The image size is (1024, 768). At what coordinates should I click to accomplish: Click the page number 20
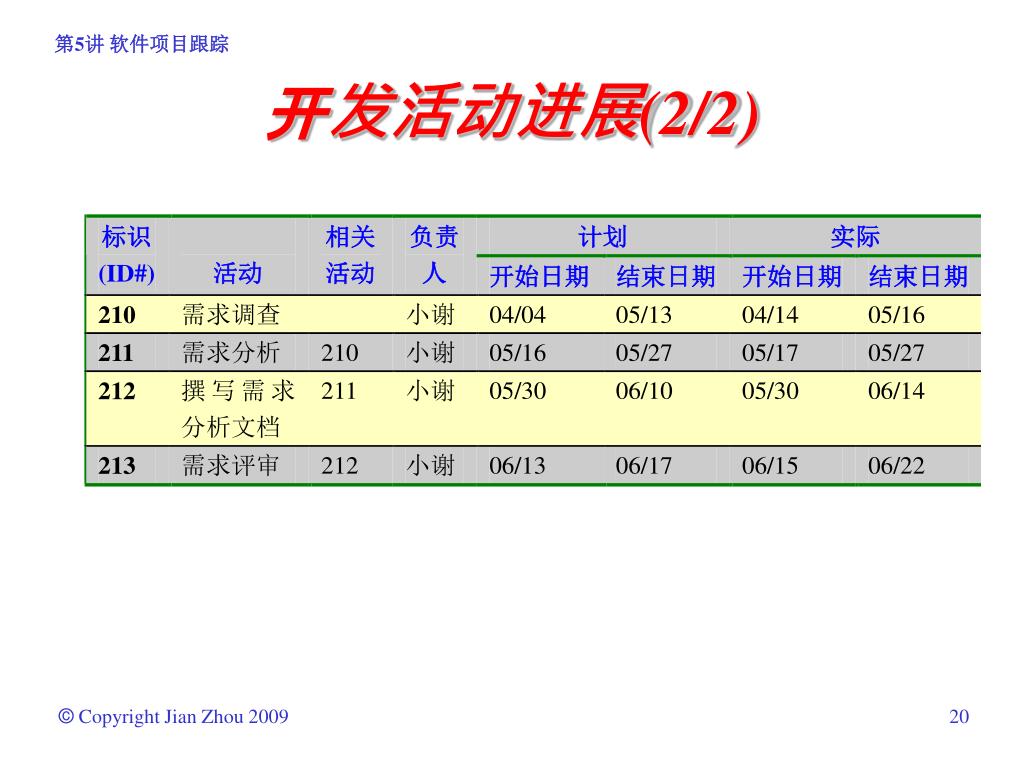(959, 716)
